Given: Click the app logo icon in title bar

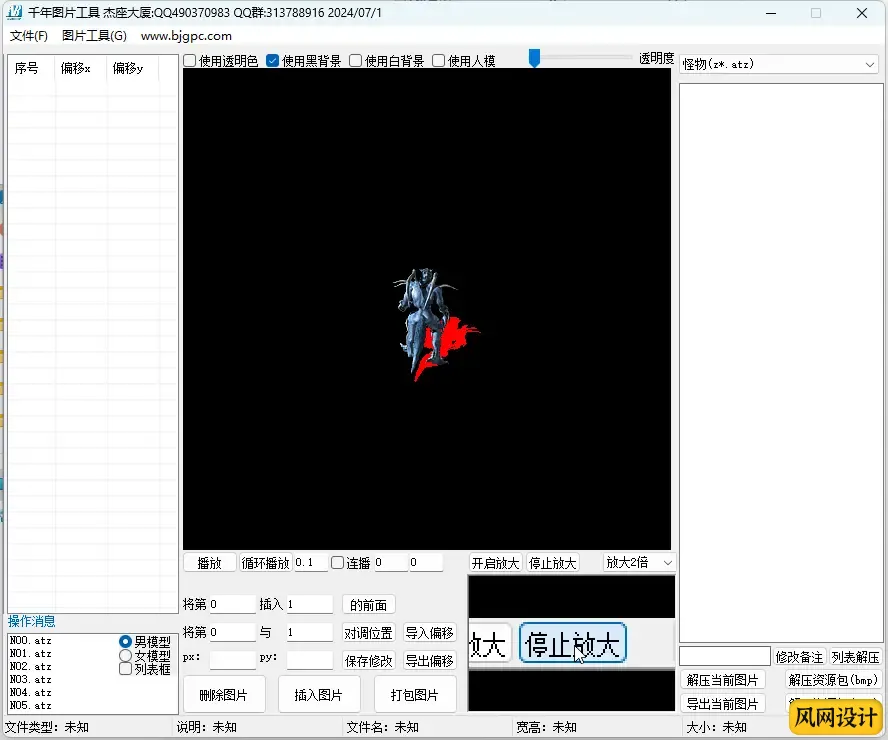Looking at the screenshot, I should click(15, 13).
